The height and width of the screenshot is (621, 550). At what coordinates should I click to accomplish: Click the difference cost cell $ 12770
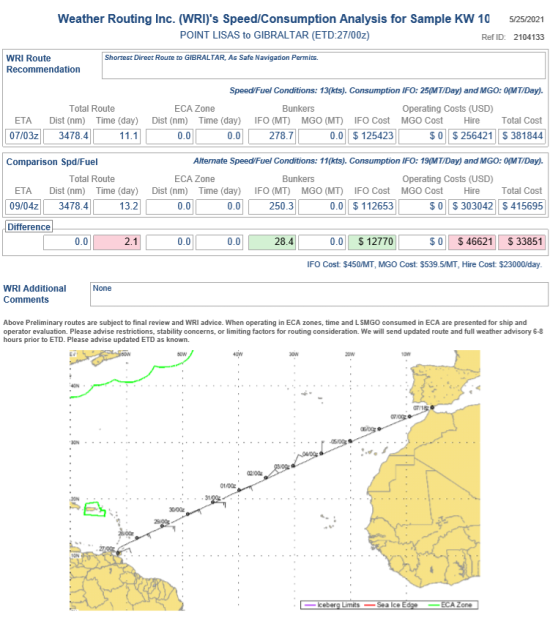(372, 242)
